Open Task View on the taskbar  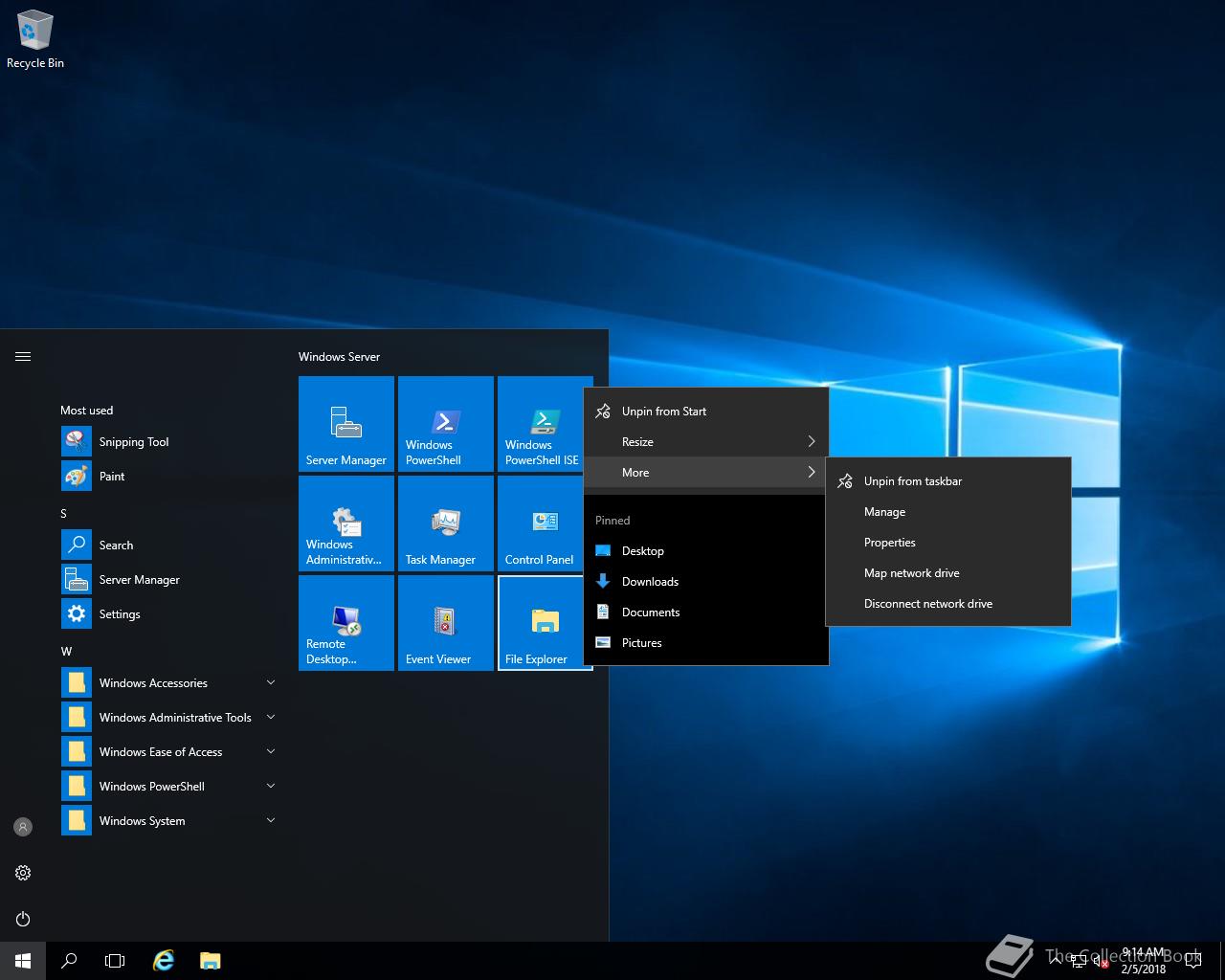pyautogui.click(x=115, y=961)
